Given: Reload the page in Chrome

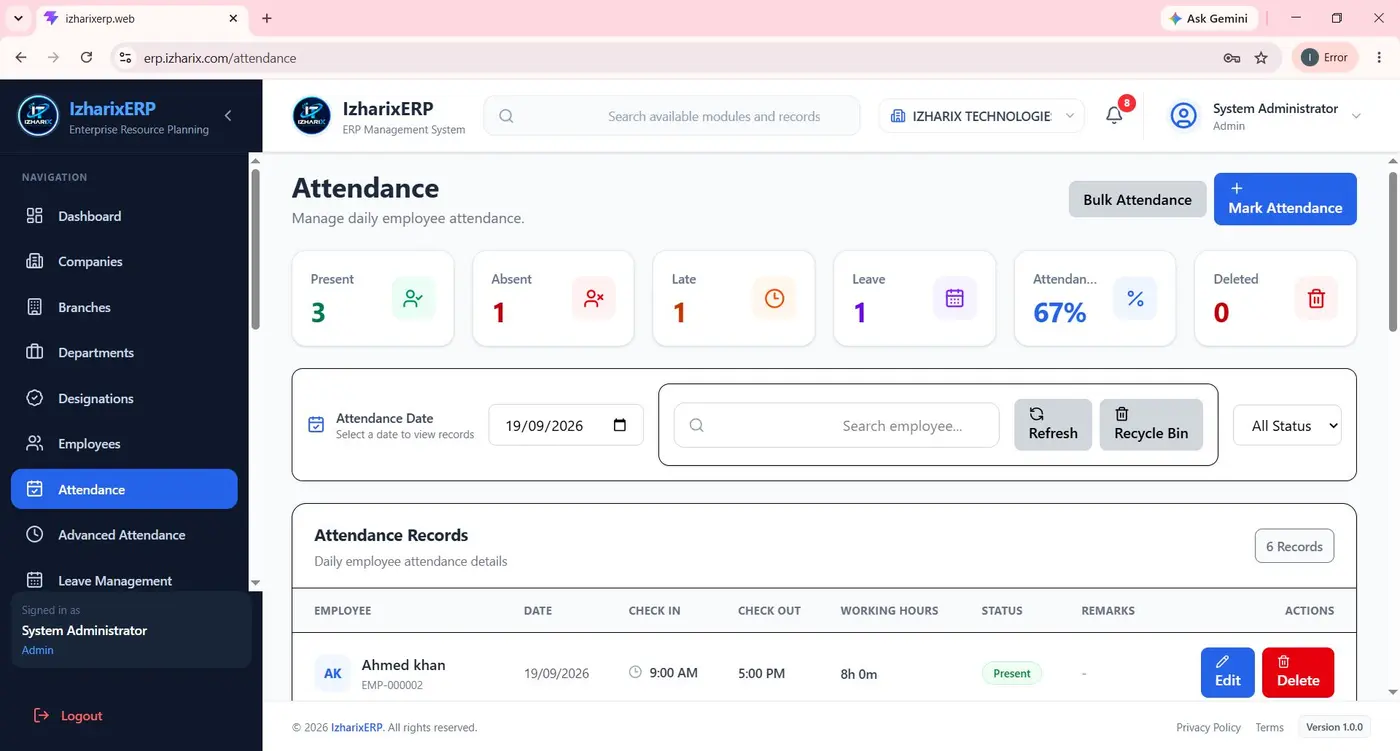Looking at the screenshot, I should tap(86, 58).
